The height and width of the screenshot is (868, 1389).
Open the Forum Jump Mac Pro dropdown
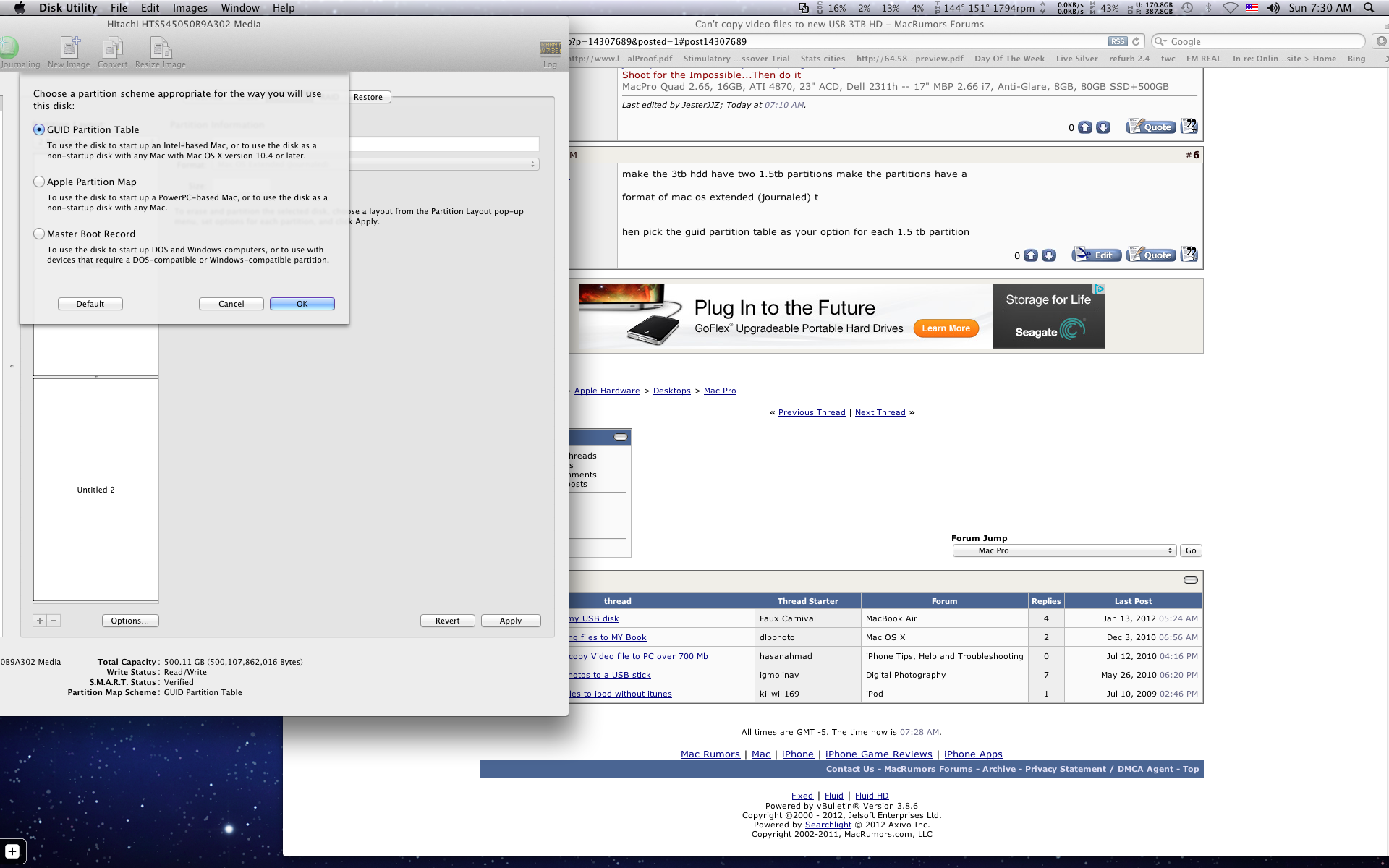1064,550
